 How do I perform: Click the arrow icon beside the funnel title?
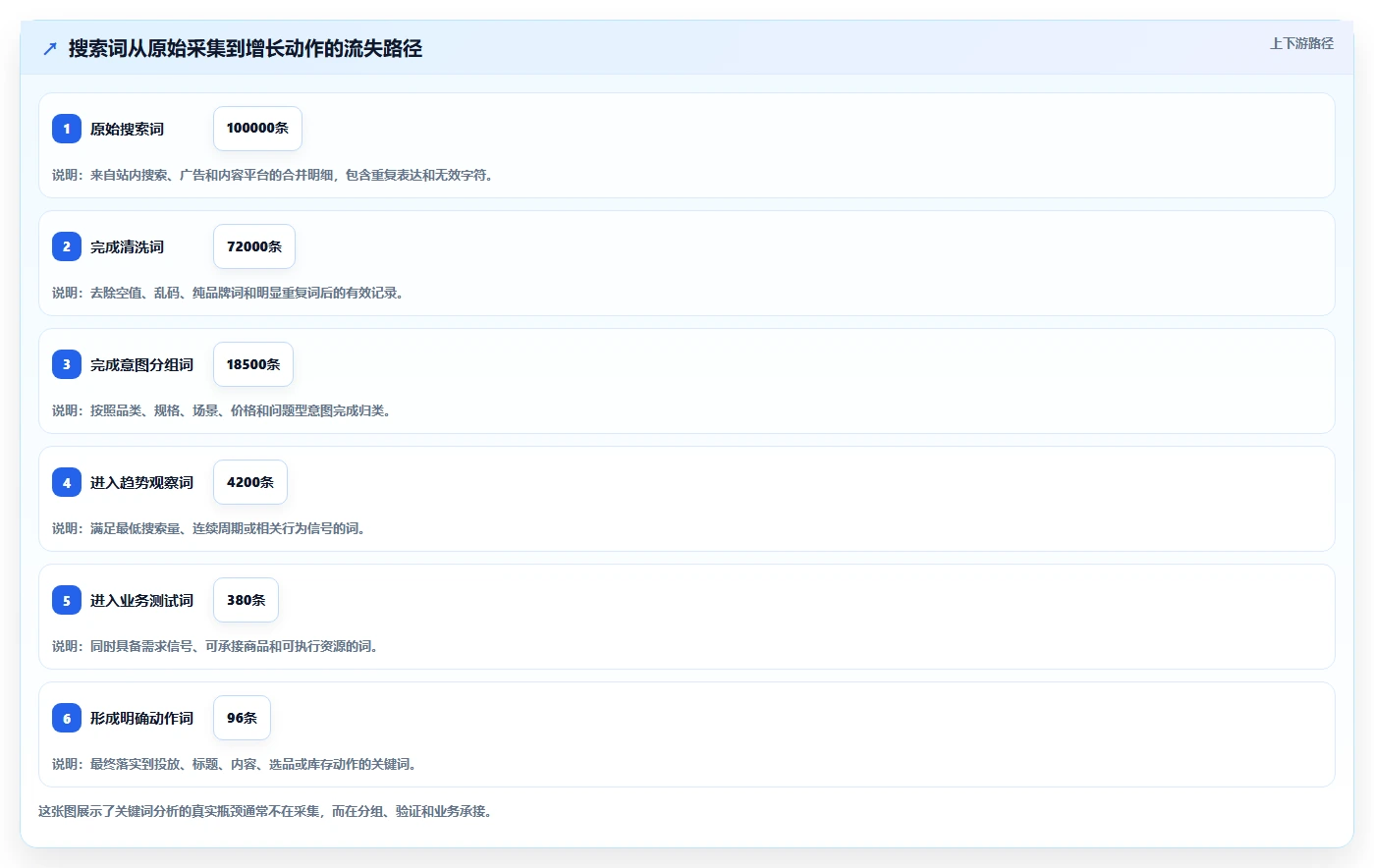point(50,48)
